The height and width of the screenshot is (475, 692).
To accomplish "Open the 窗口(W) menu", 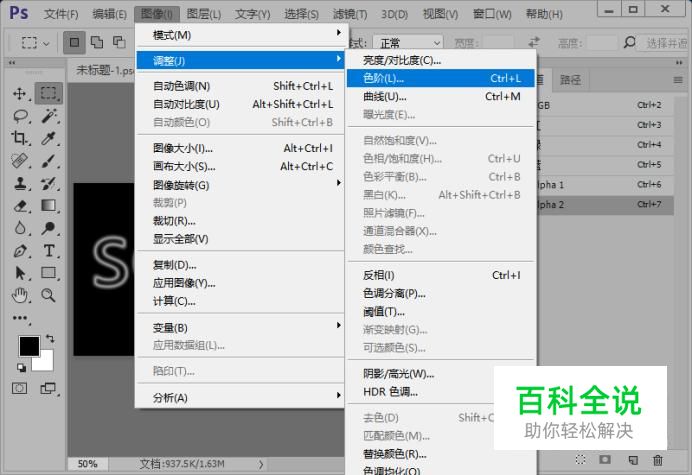I will click(492, 14).
